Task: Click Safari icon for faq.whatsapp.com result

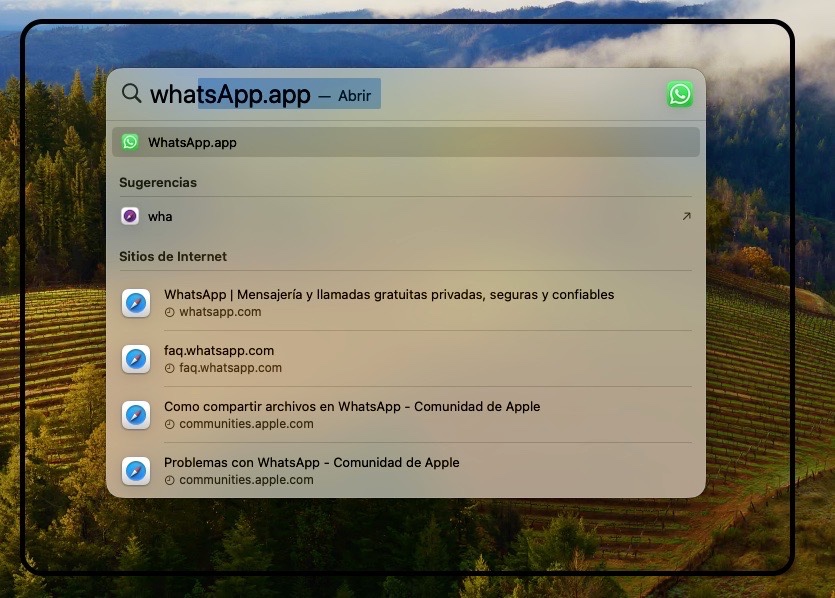Action: [136, 359]
